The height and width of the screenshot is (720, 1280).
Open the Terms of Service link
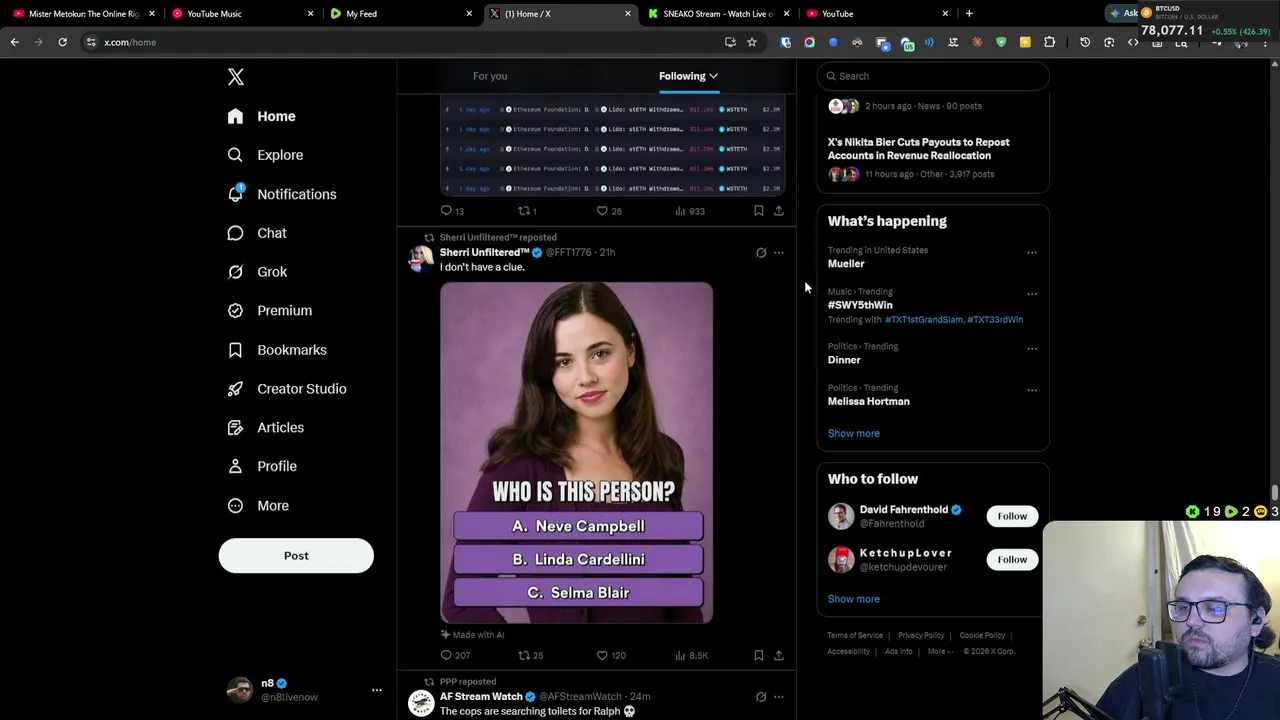[x=855, y=636]
